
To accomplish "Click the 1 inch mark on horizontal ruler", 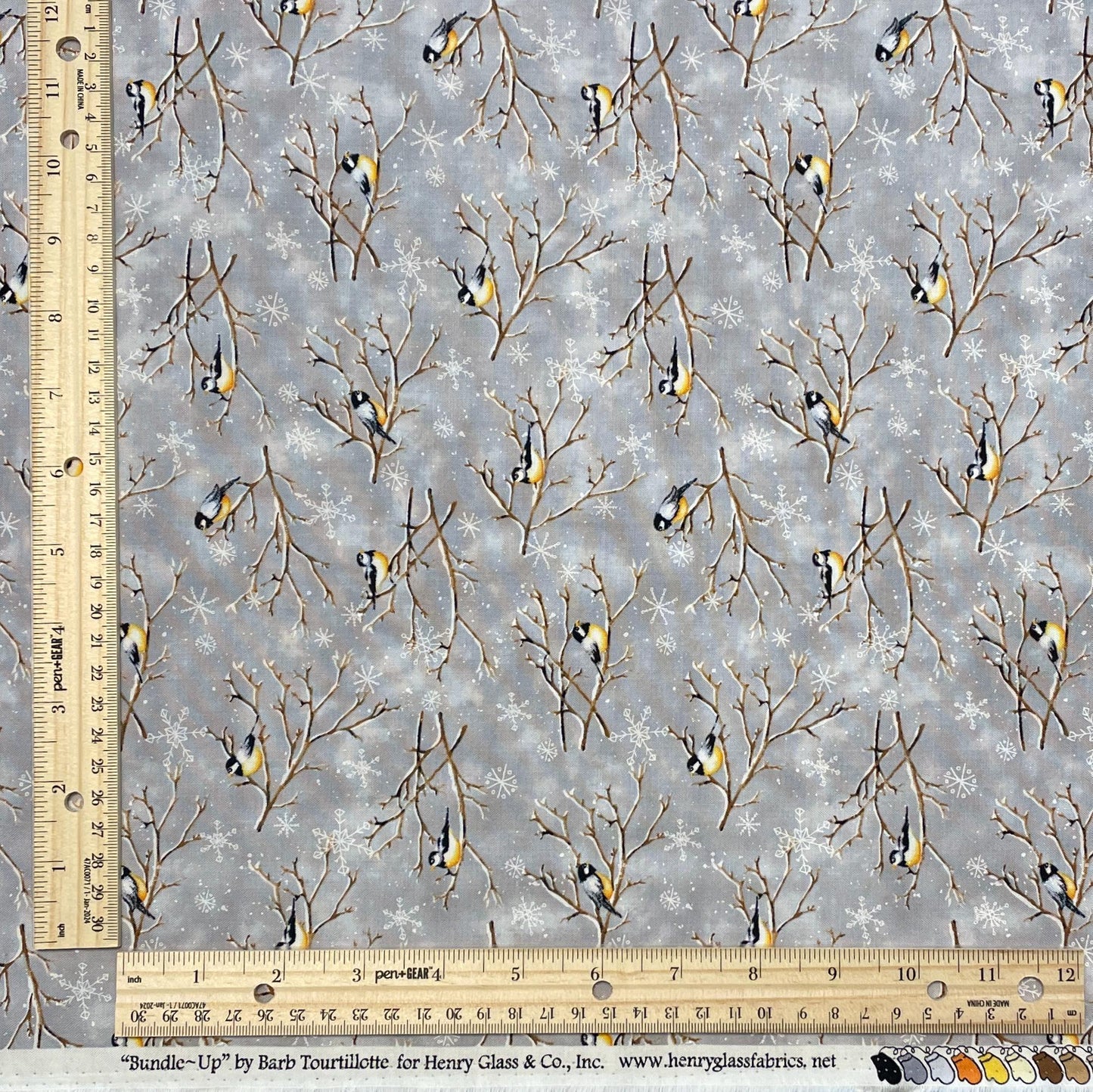I will pos(197,975).
